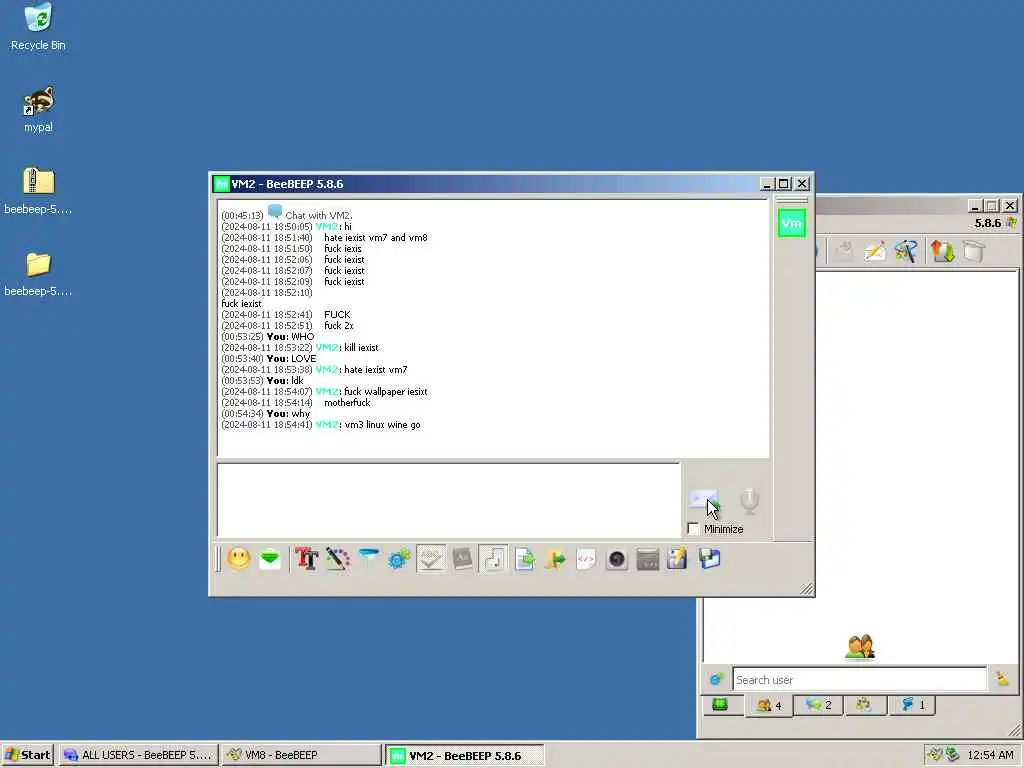The image size is (1024, 768).
Task: Click the grayed-out user icon in main window
Action: (843, 251)
